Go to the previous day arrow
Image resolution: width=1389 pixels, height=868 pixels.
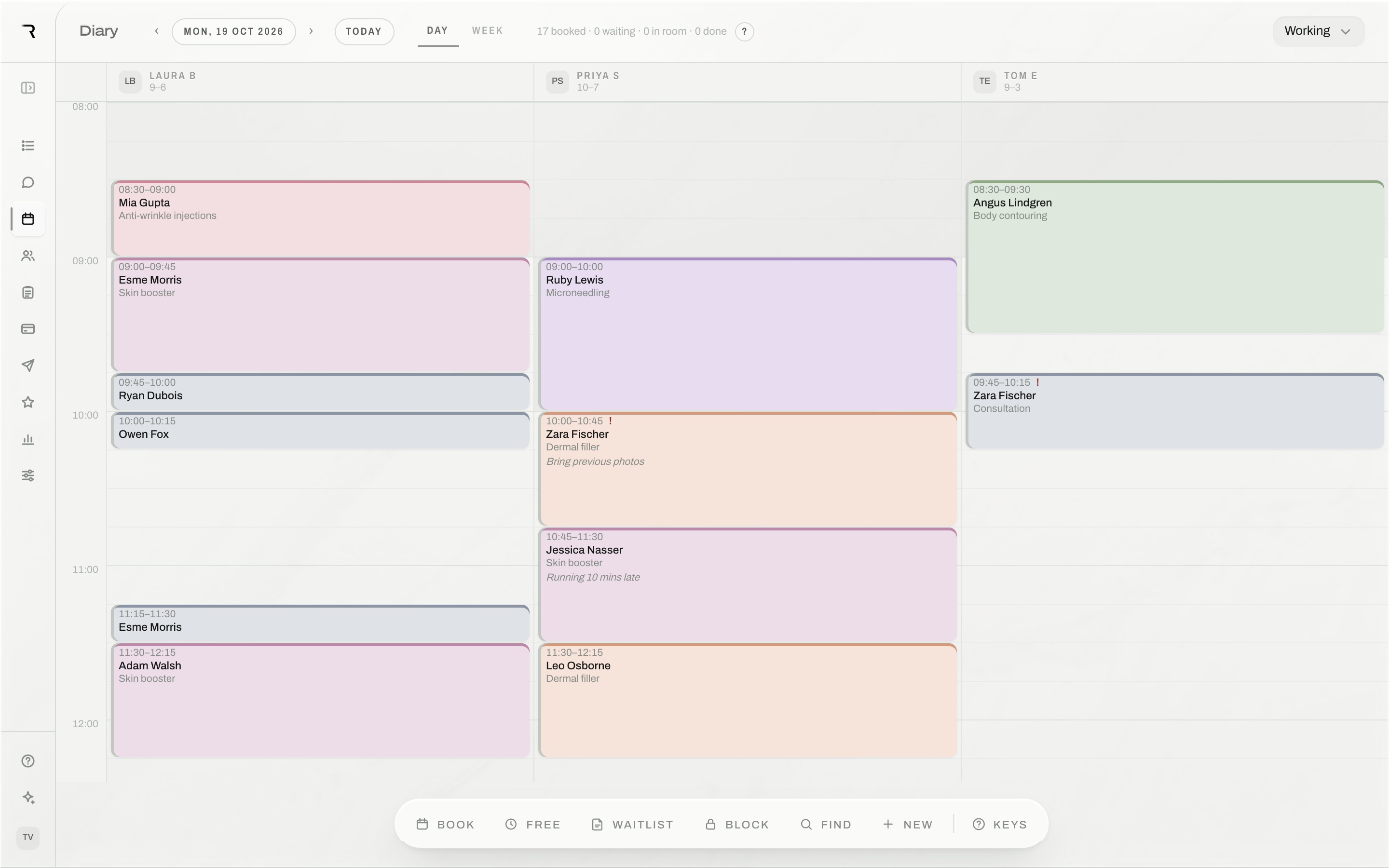click(x=157, y=31)
